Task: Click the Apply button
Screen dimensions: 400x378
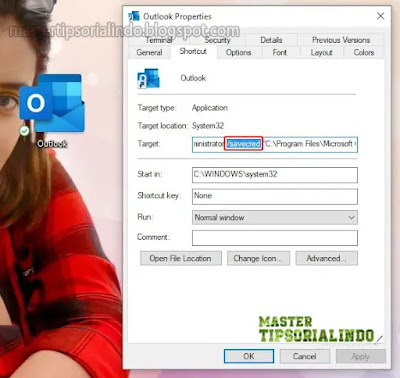Action: click(361, 356)
